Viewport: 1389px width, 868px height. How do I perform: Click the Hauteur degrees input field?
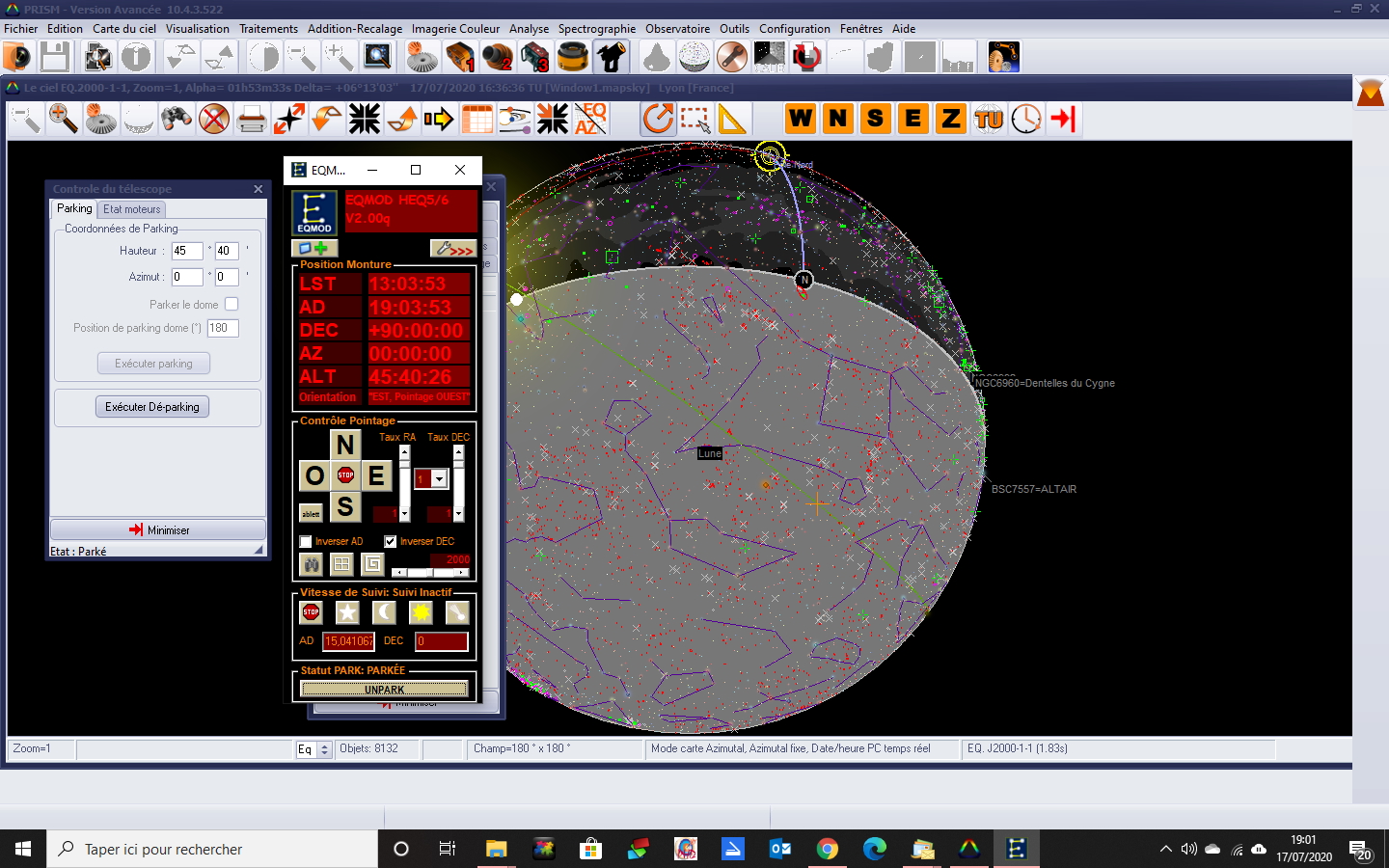tap(186, 251)
